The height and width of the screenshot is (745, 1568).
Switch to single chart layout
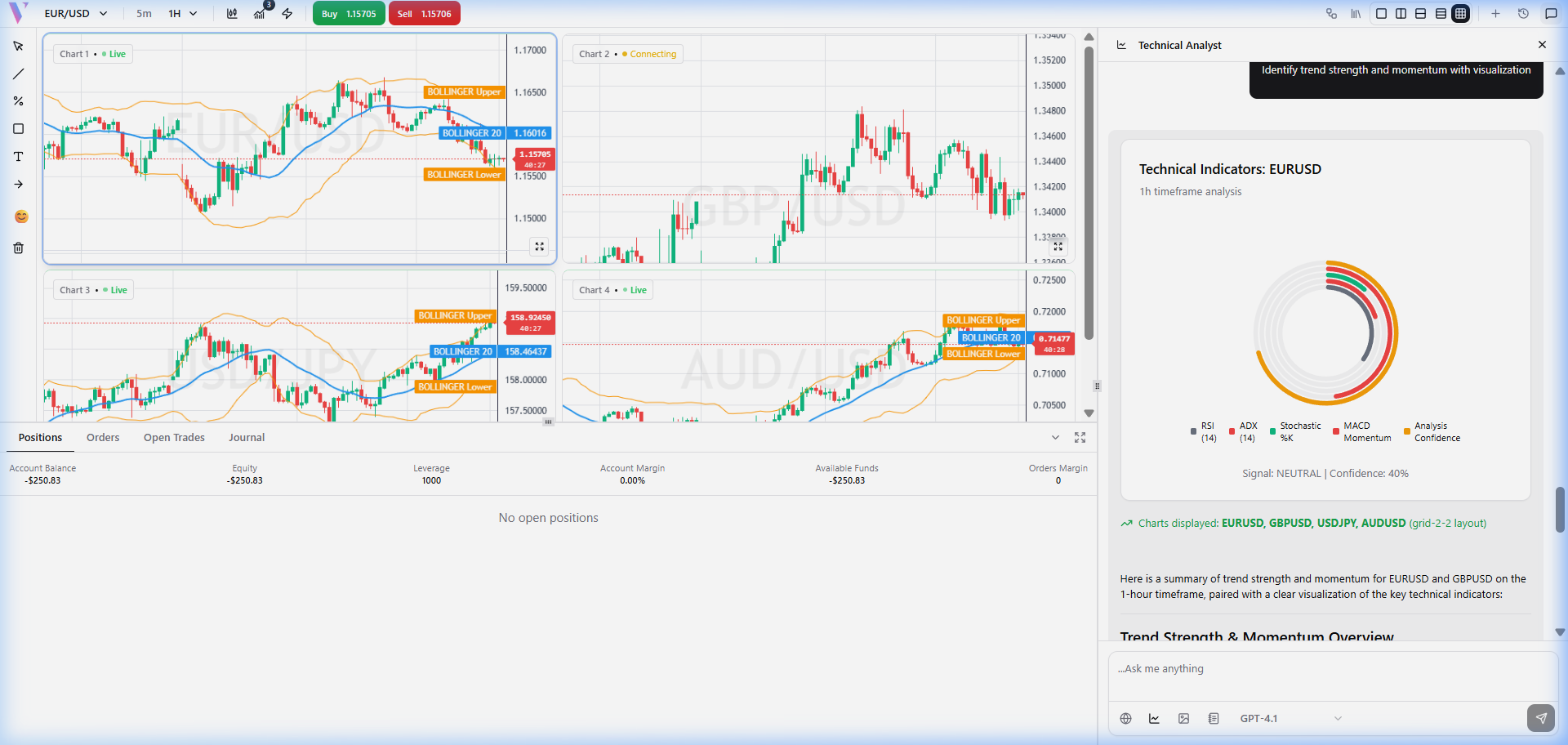pos(1381,14)
